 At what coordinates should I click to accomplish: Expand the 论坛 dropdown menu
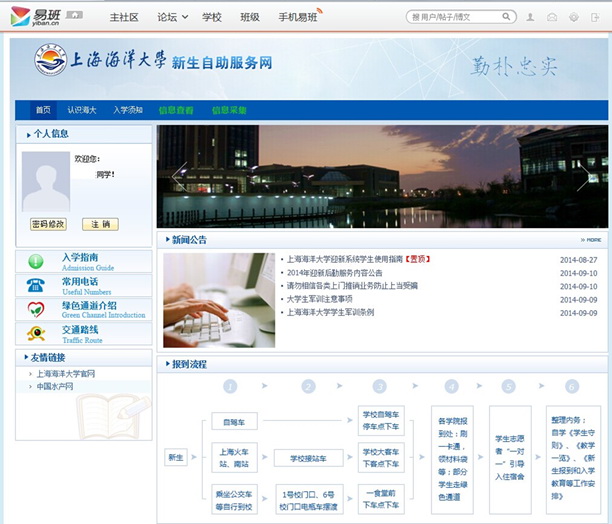point(173,17)
